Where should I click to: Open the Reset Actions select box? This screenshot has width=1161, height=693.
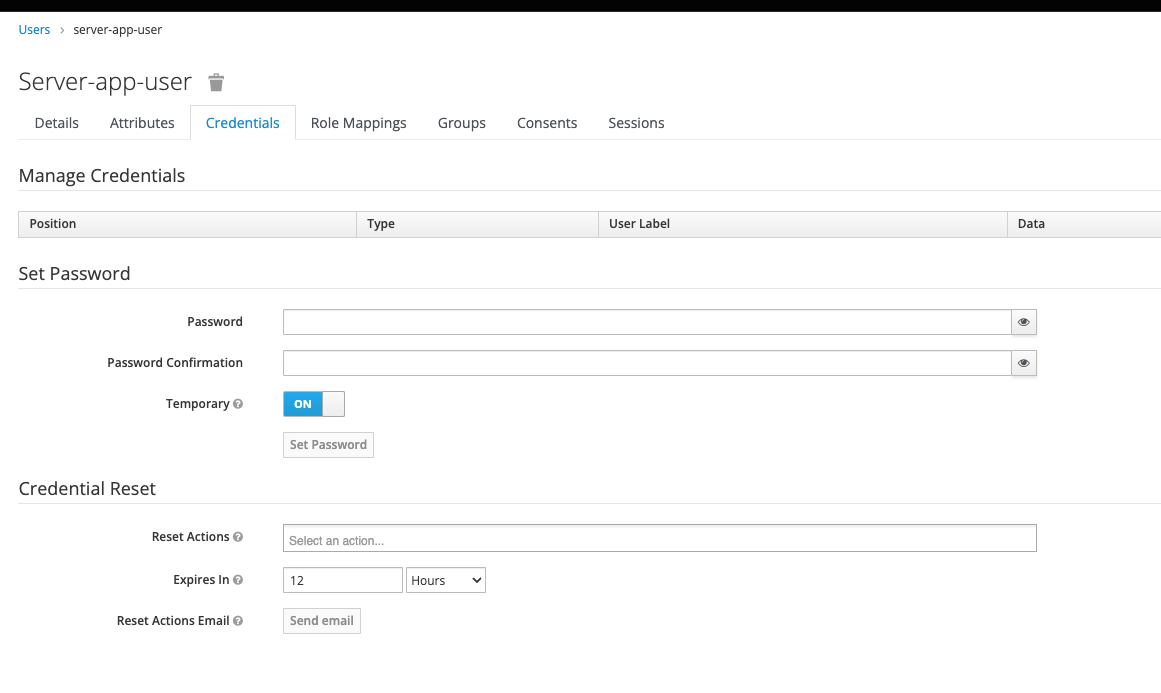[x=659, y=539]
